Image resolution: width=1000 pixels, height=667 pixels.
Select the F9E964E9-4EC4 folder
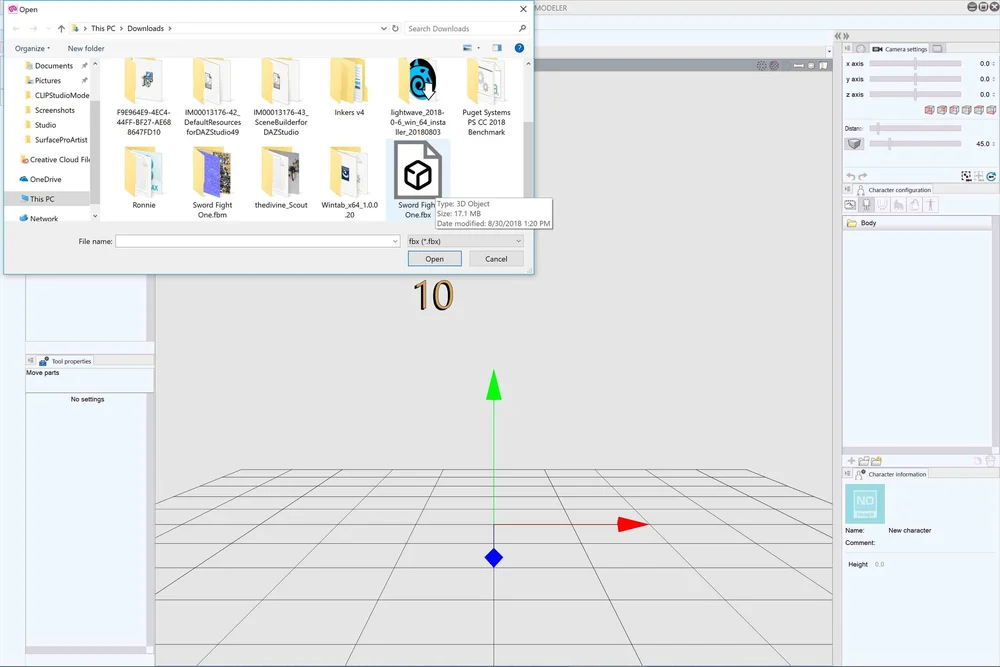144,98
